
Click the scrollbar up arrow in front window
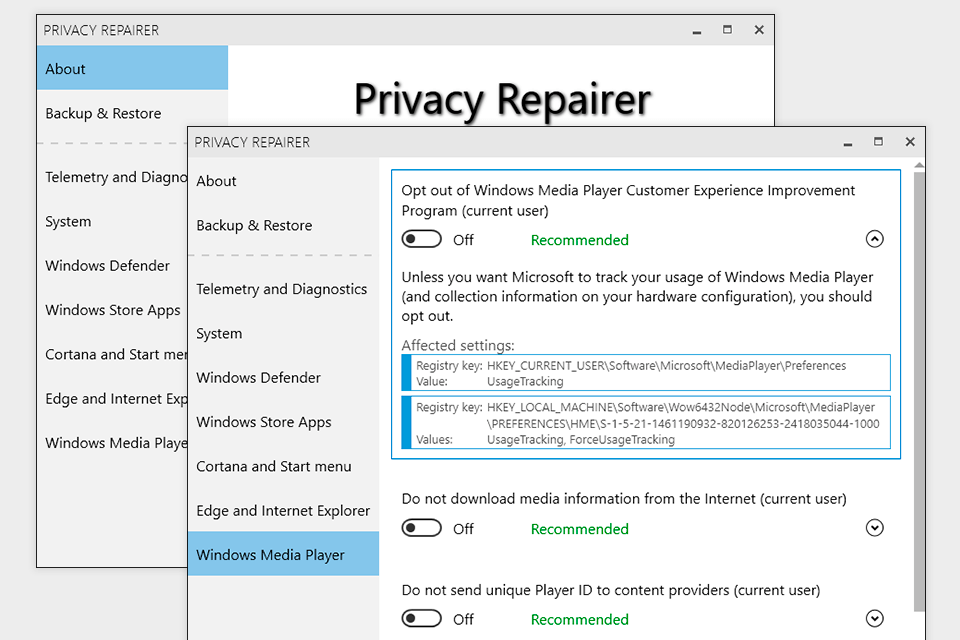click(919, 165)
